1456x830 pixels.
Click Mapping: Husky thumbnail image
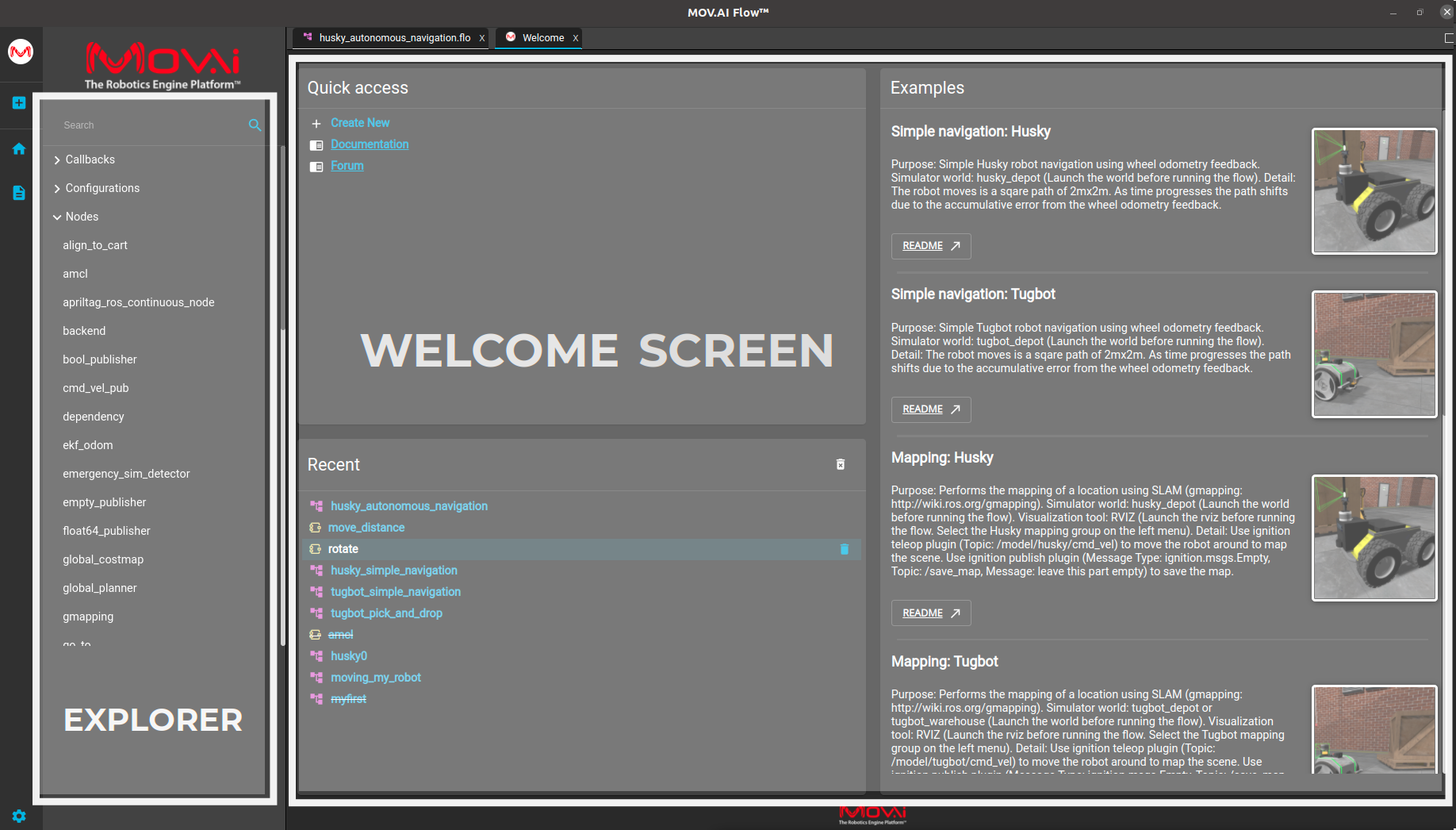1374,538
